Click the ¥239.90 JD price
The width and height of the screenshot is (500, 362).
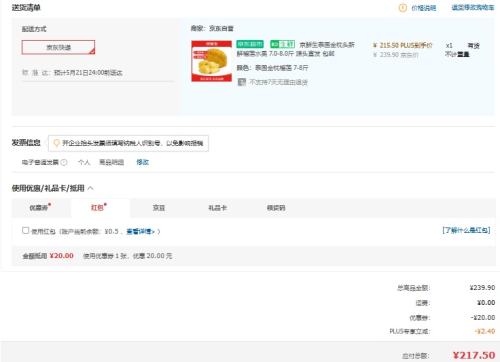click(395, 55)
